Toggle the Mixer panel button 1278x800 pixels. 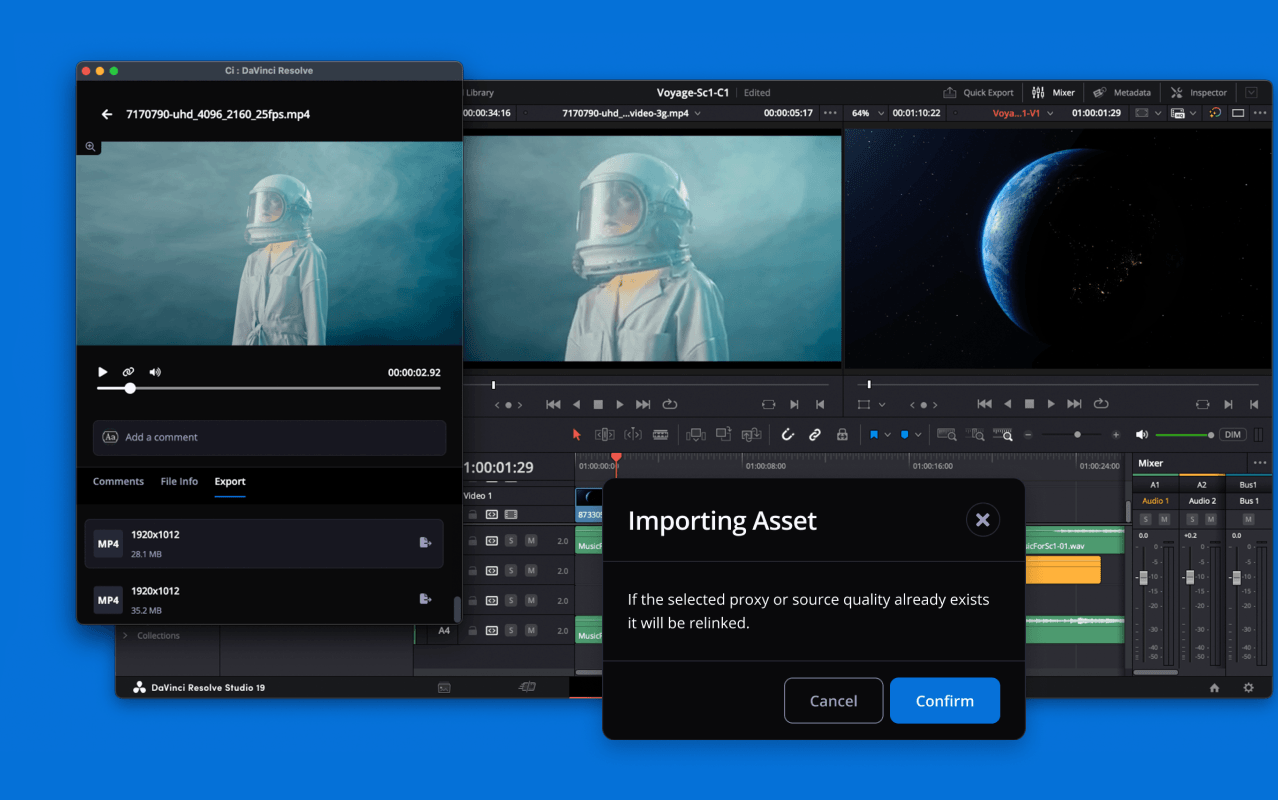[x=1053, y=93]
